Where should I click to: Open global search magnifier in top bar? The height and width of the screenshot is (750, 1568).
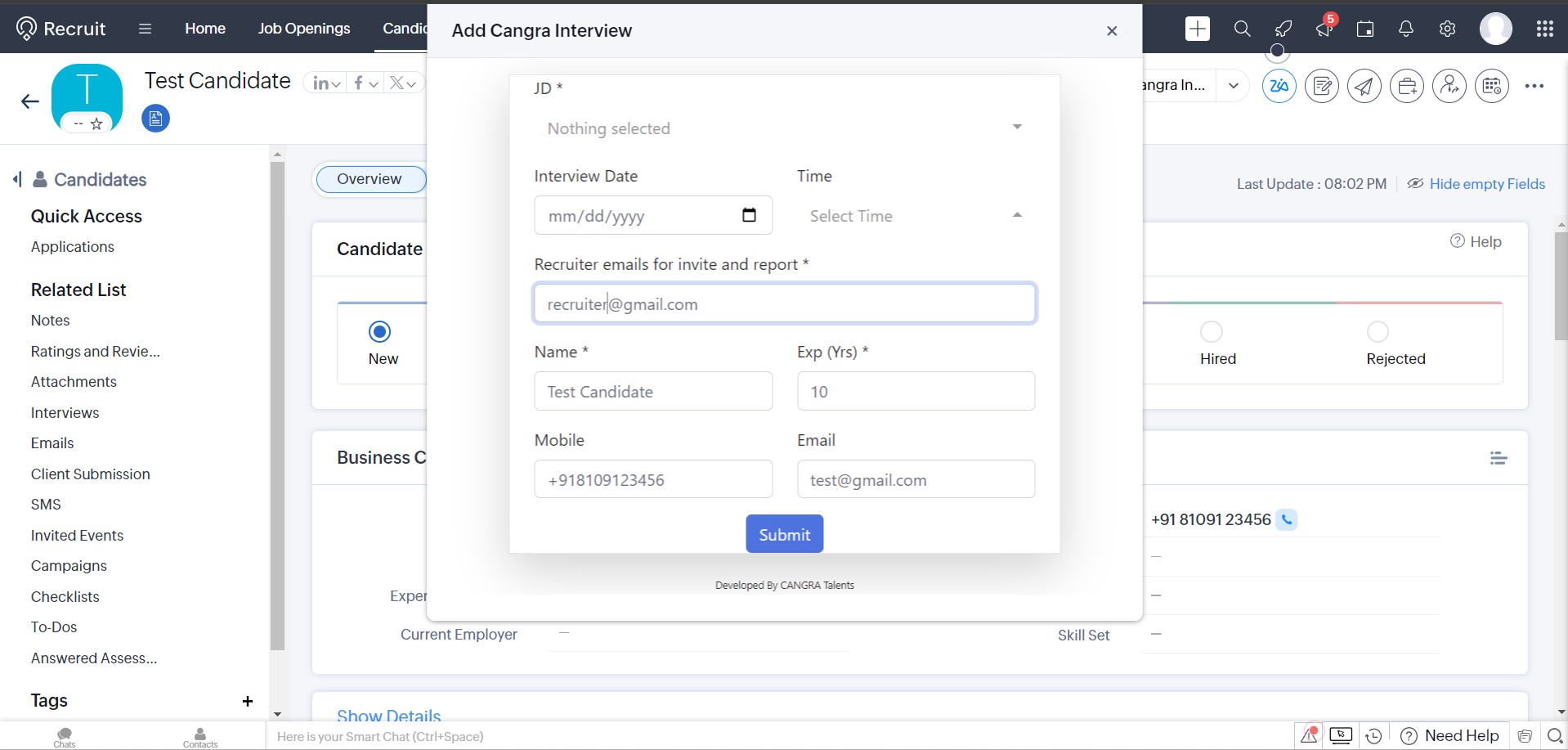[1242, 29]
